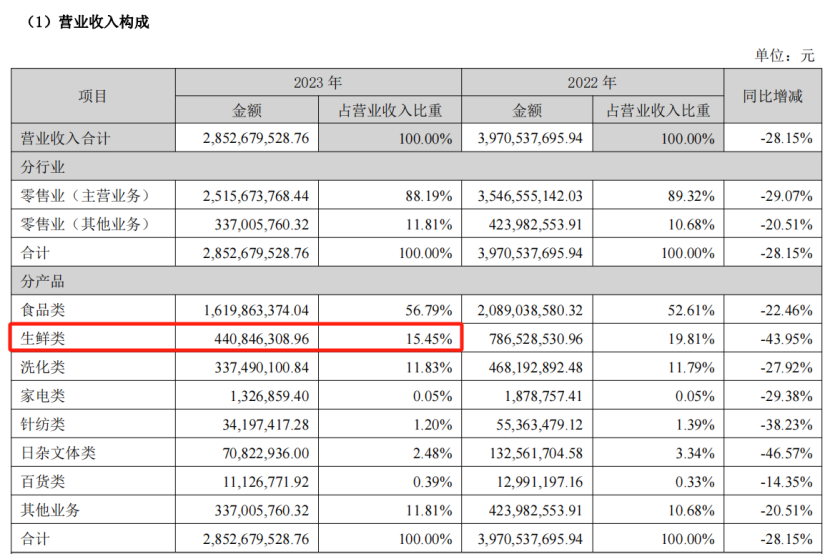Click the 日杂文体类 row label

click(x=58, y=453)
